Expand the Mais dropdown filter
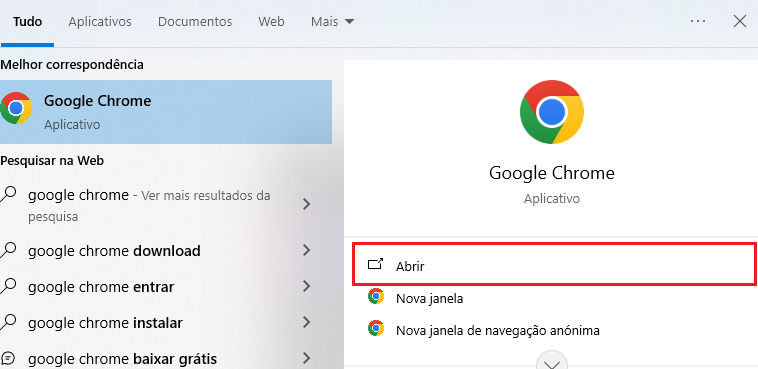 pyautogui.click(x=333, y=22)
